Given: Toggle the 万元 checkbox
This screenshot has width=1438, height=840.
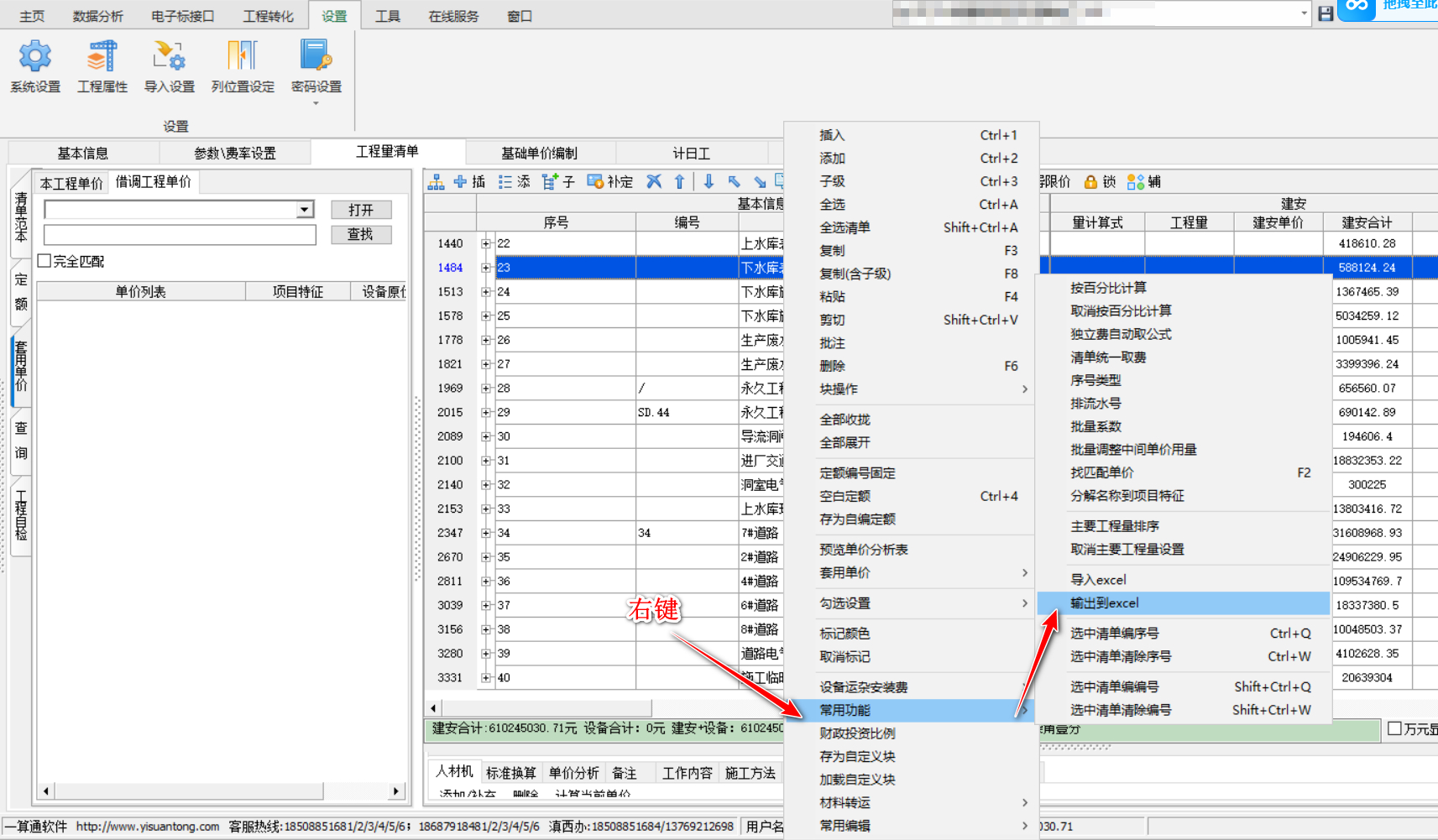Looking at the screenshot, I should click(1394, 728).
